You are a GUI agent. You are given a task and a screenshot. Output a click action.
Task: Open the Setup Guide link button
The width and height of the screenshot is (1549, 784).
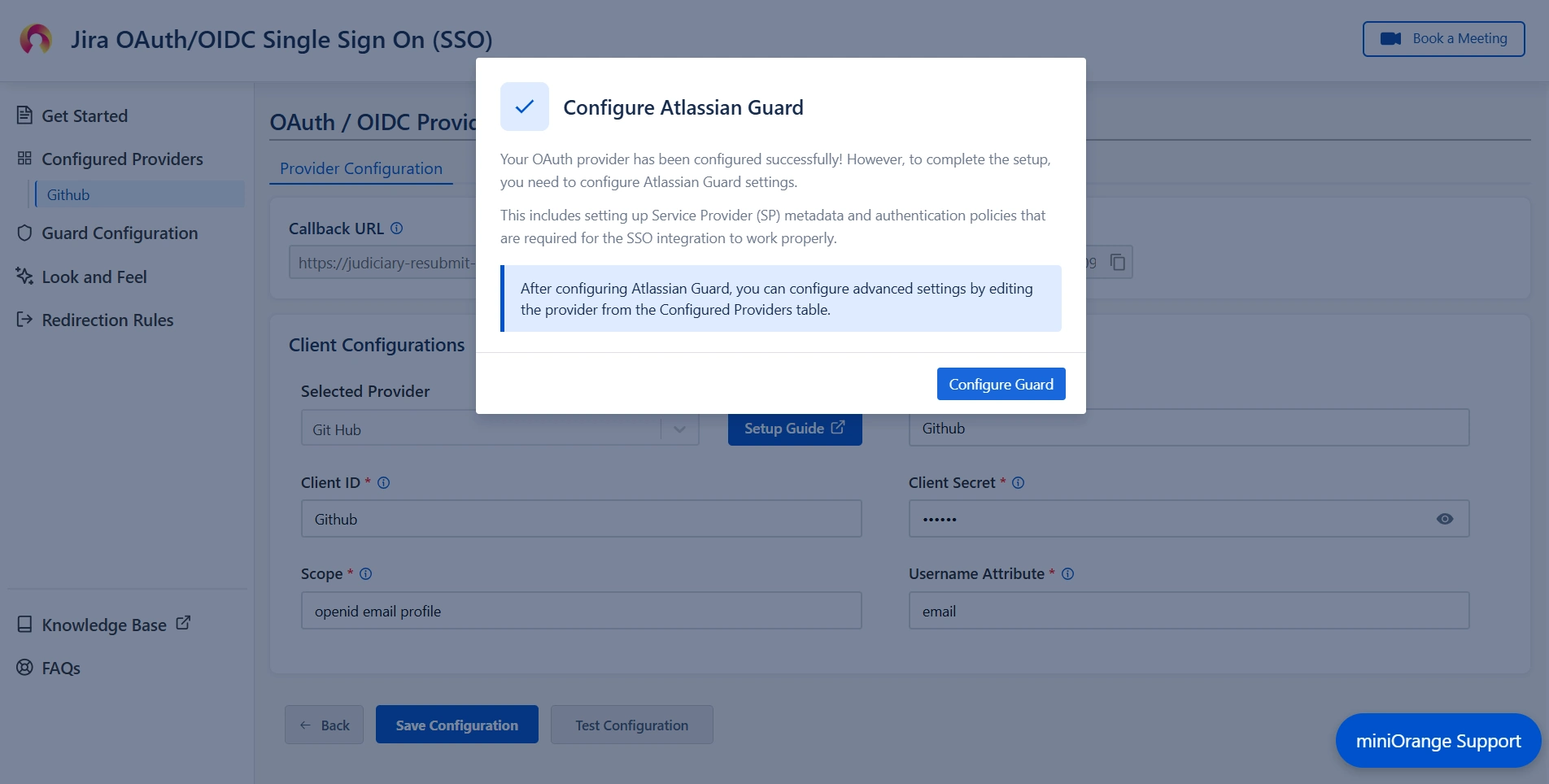pos(795,429)
